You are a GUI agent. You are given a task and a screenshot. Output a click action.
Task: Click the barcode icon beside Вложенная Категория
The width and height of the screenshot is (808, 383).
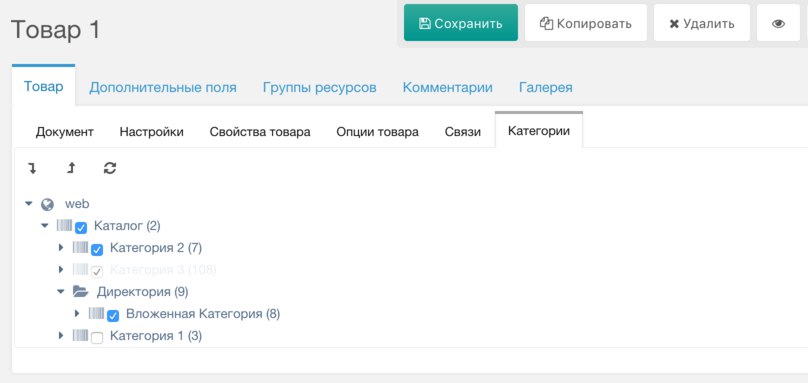click(x=96, y=313)
